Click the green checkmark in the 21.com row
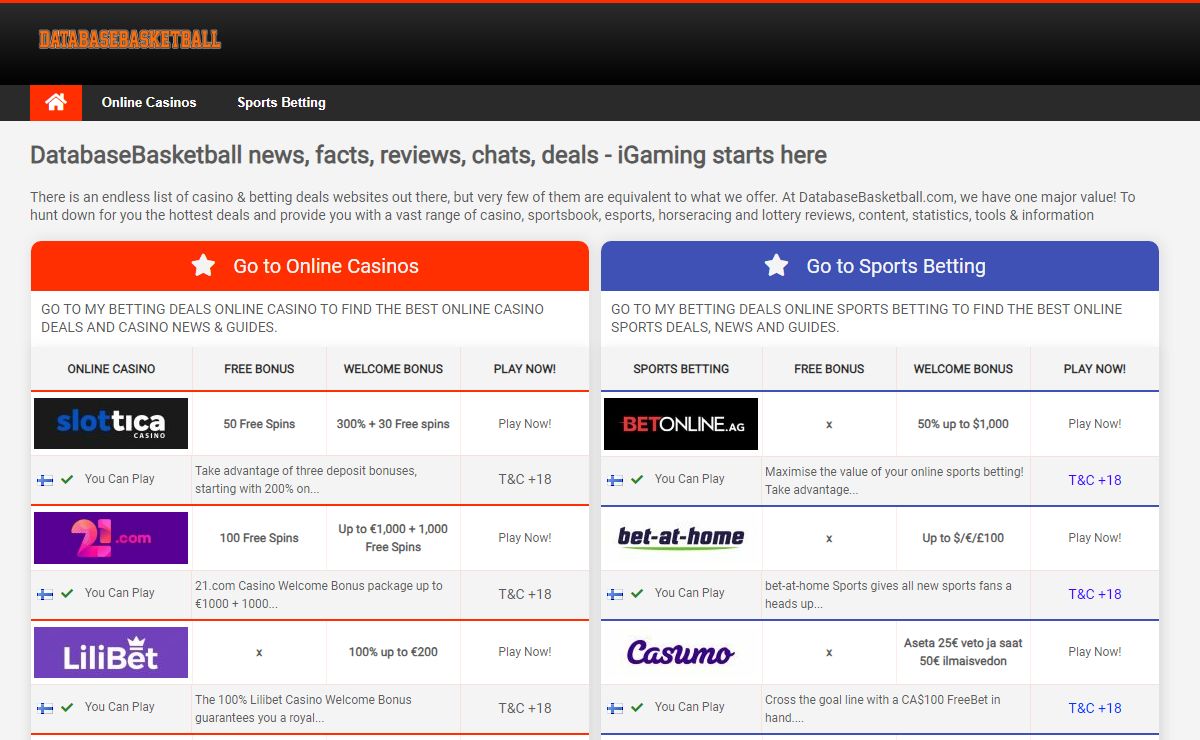1200x740 pixels. (x=67, y=594)
